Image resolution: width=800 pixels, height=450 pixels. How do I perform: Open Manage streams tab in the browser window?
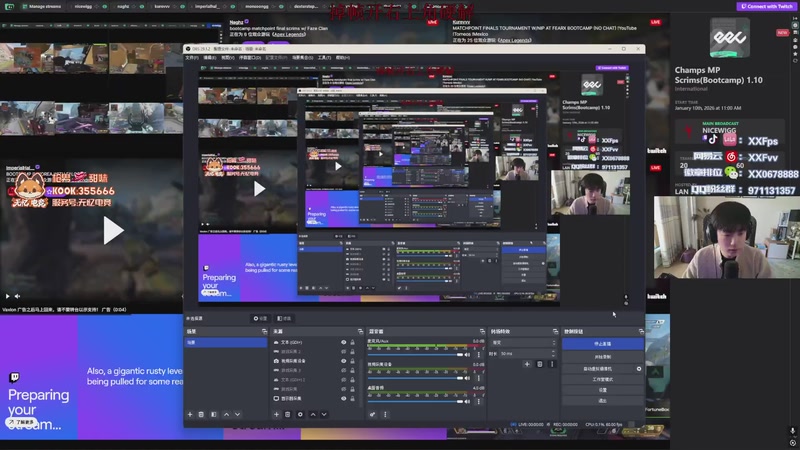pyautogui.click(x=41, y=6)
